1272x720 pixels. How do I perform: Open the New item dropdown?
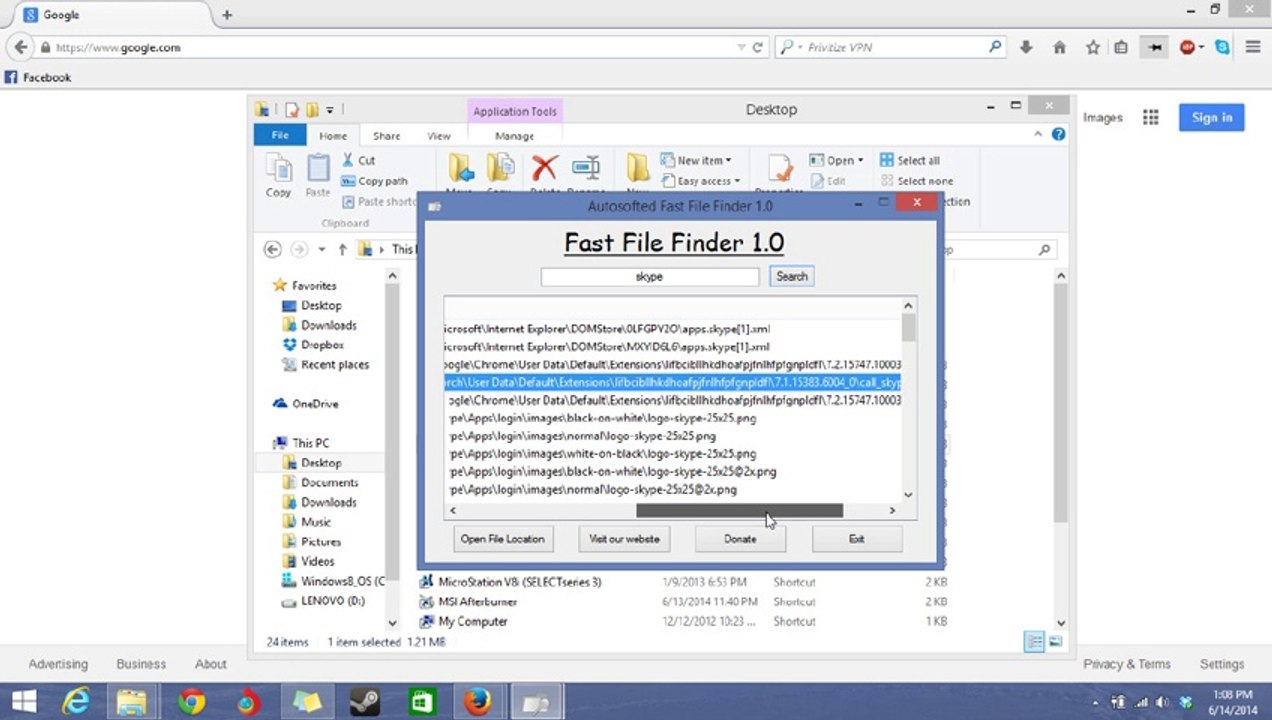[696, 160]
